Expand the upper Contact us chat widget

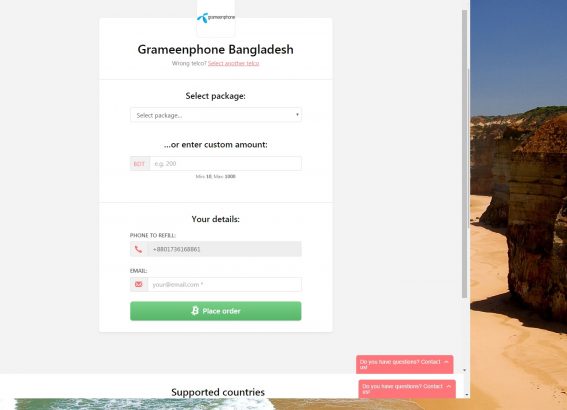(x=404, y=364)
